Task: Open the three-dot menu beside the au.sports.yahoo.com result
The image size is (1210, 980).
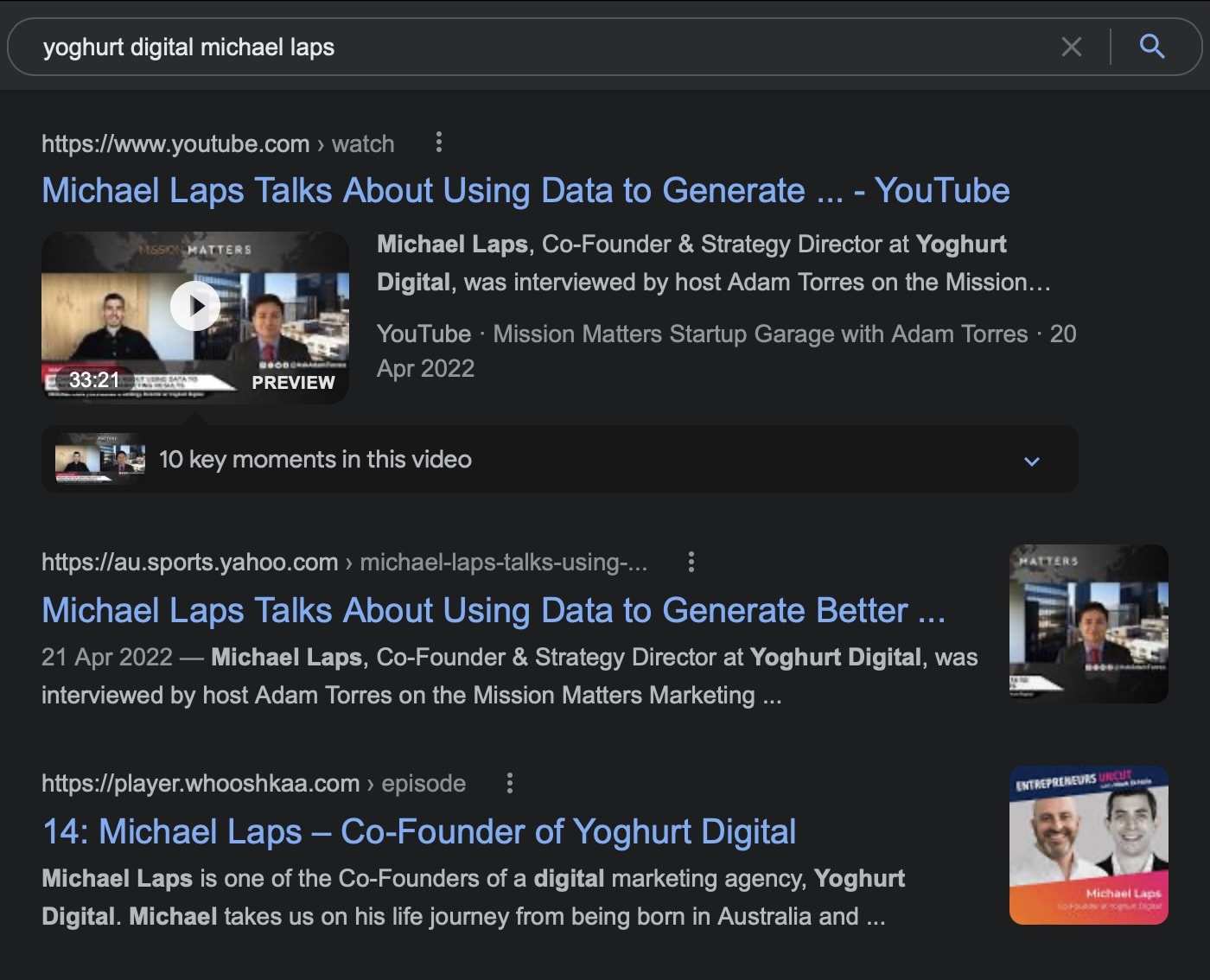Action: (691, 562)
